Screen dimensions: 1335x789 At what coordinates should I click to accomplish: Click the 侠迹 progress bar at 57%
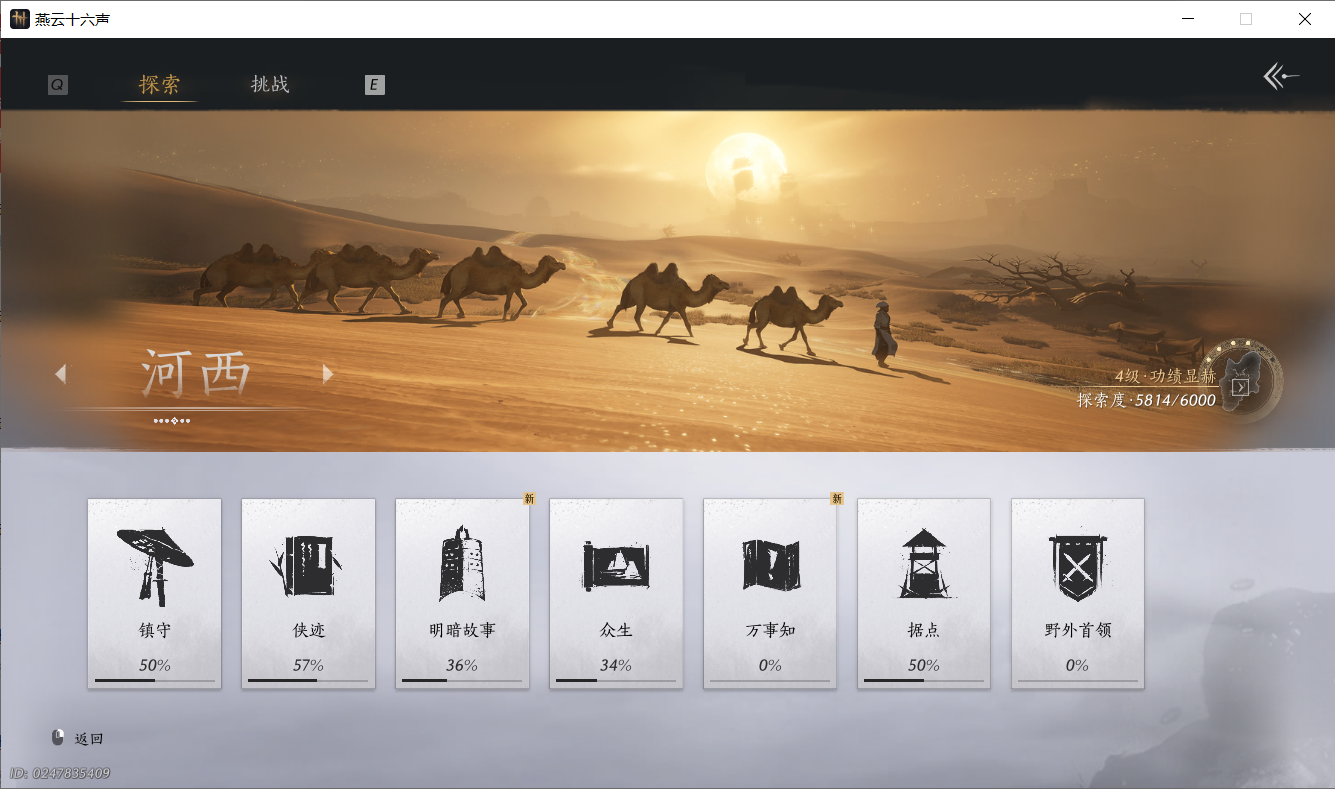click(x=308, y=681)
